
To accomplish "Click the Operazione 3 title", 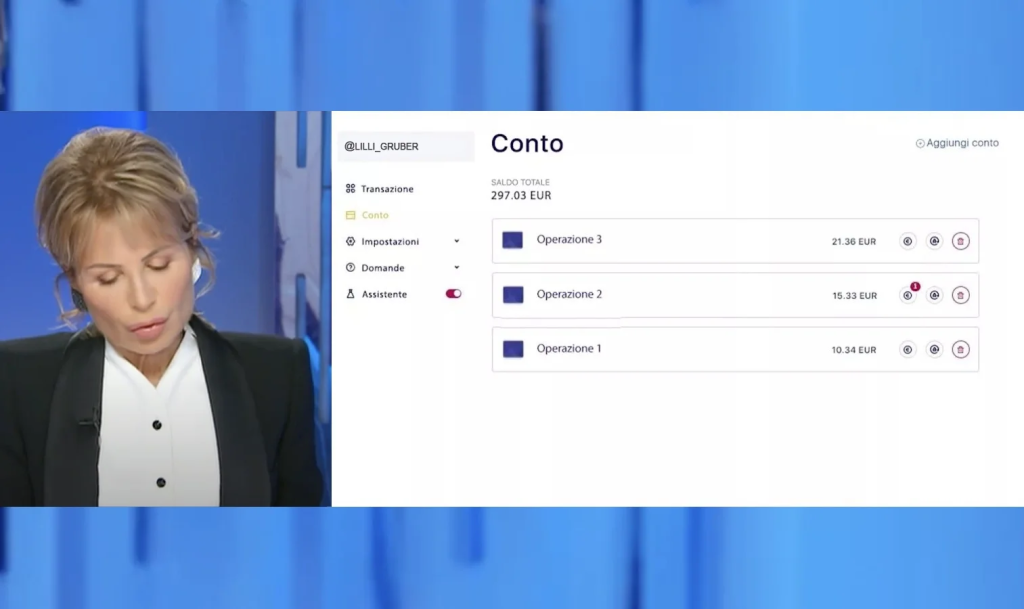I will point(569,240).
